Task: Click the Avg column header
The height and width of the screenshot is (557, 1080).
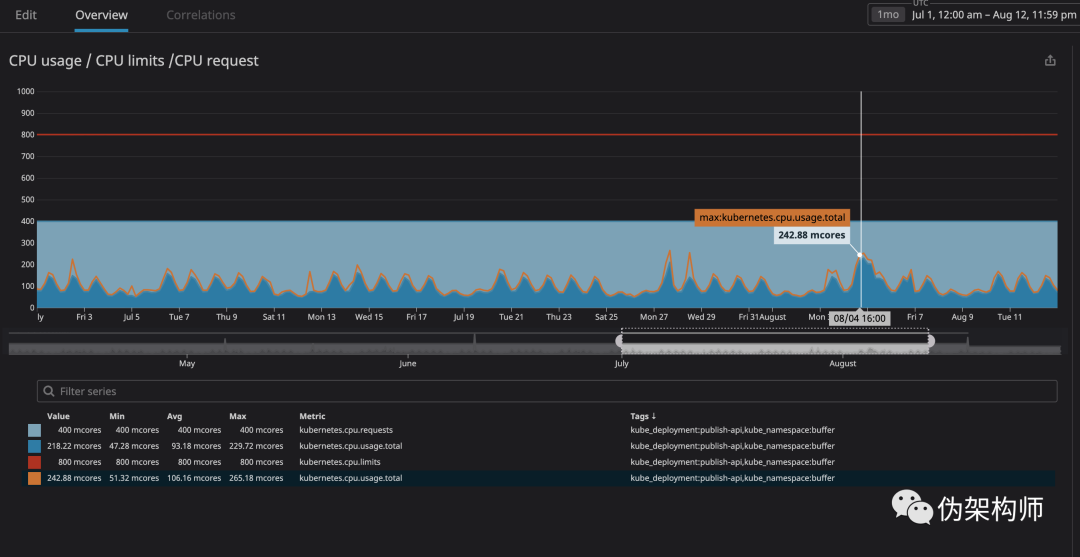Action: pos(174,416)
